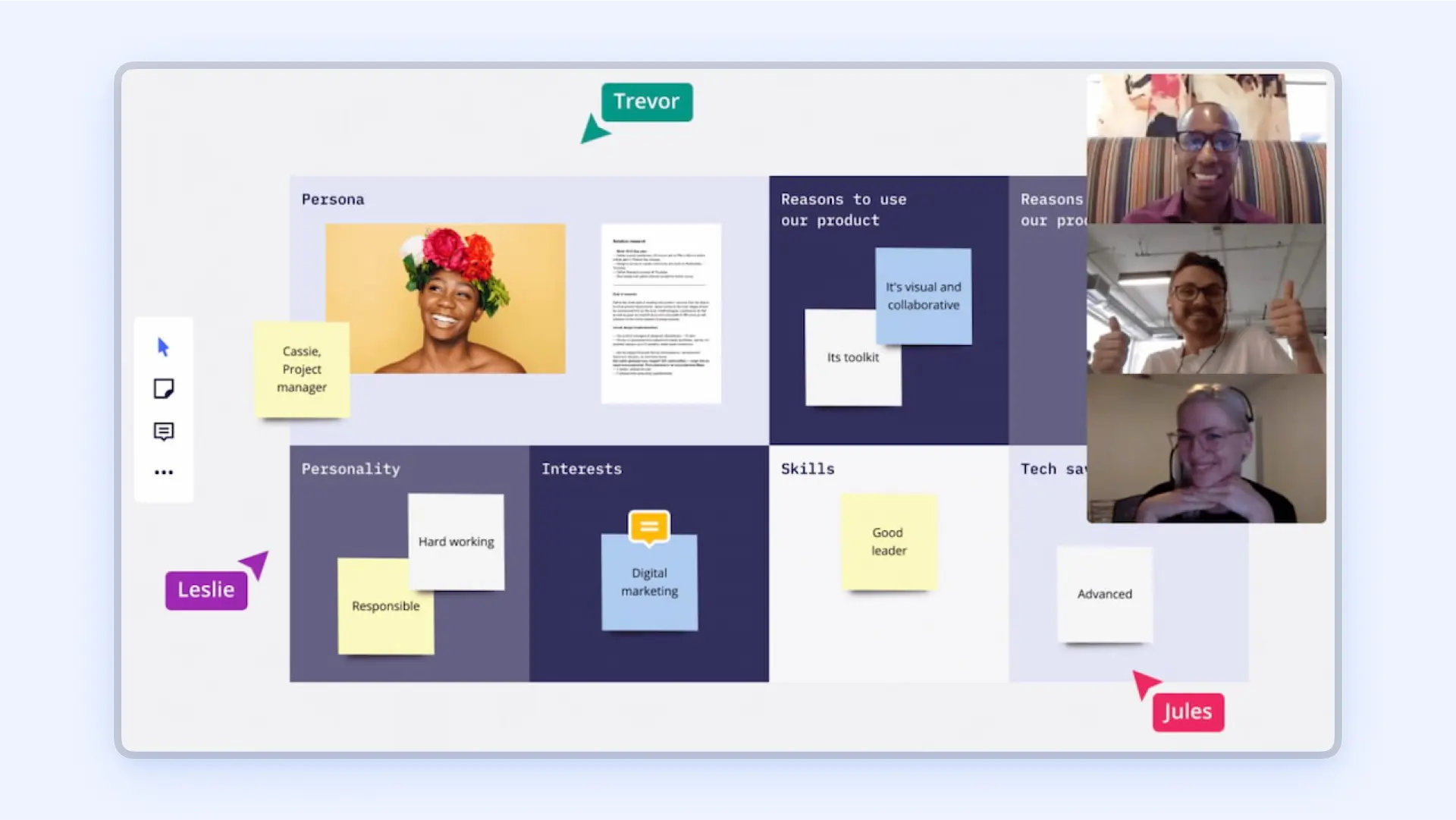Image resolution: width=1456 pixels, height=820 pixels.
Task: Click the ellipsis for more tools
Action: click(x=164, y=472)
